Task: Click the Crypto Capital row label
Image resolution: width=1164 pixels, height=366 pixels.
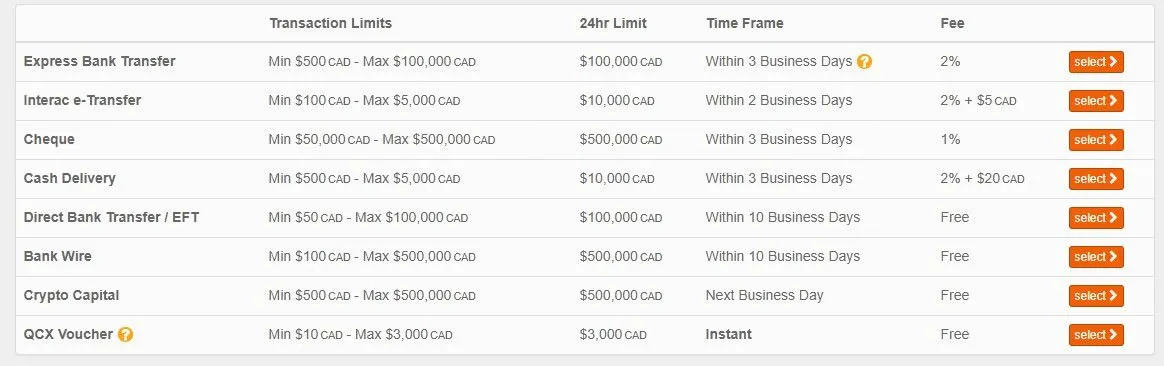Action: coord(71,295)
